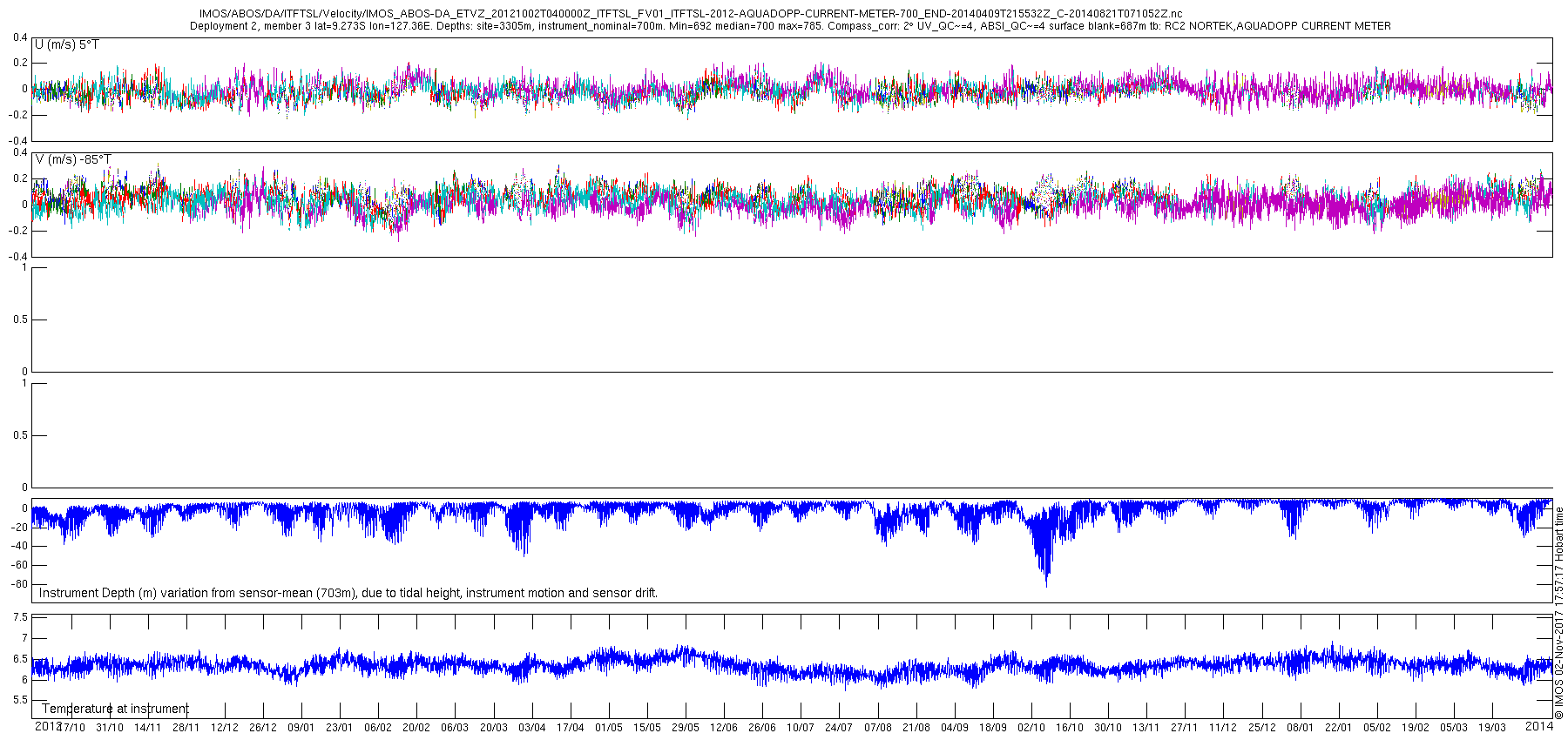
Task: Click the '10/07' date tick label
Action: 801,728
